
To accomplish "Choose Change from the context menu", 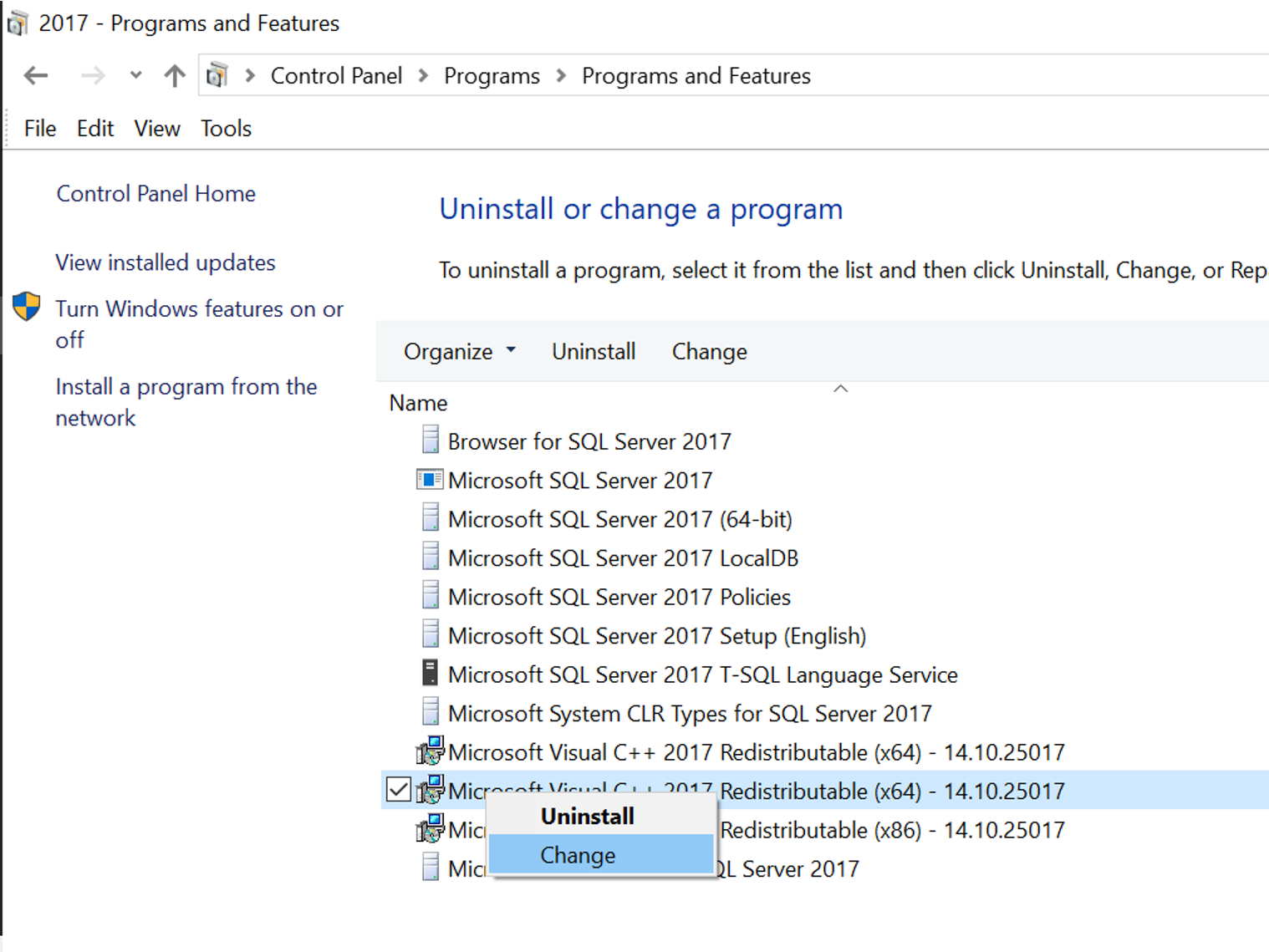I will coord(577,855).
